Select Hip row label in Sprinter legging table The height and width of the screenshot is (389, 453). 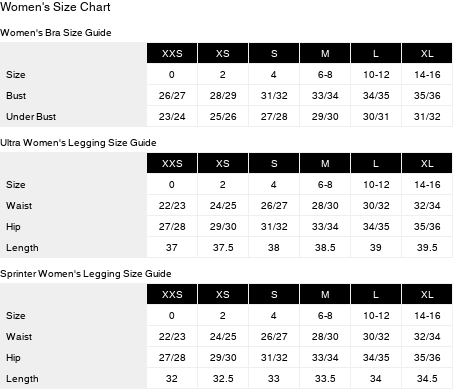pos(13,358)
